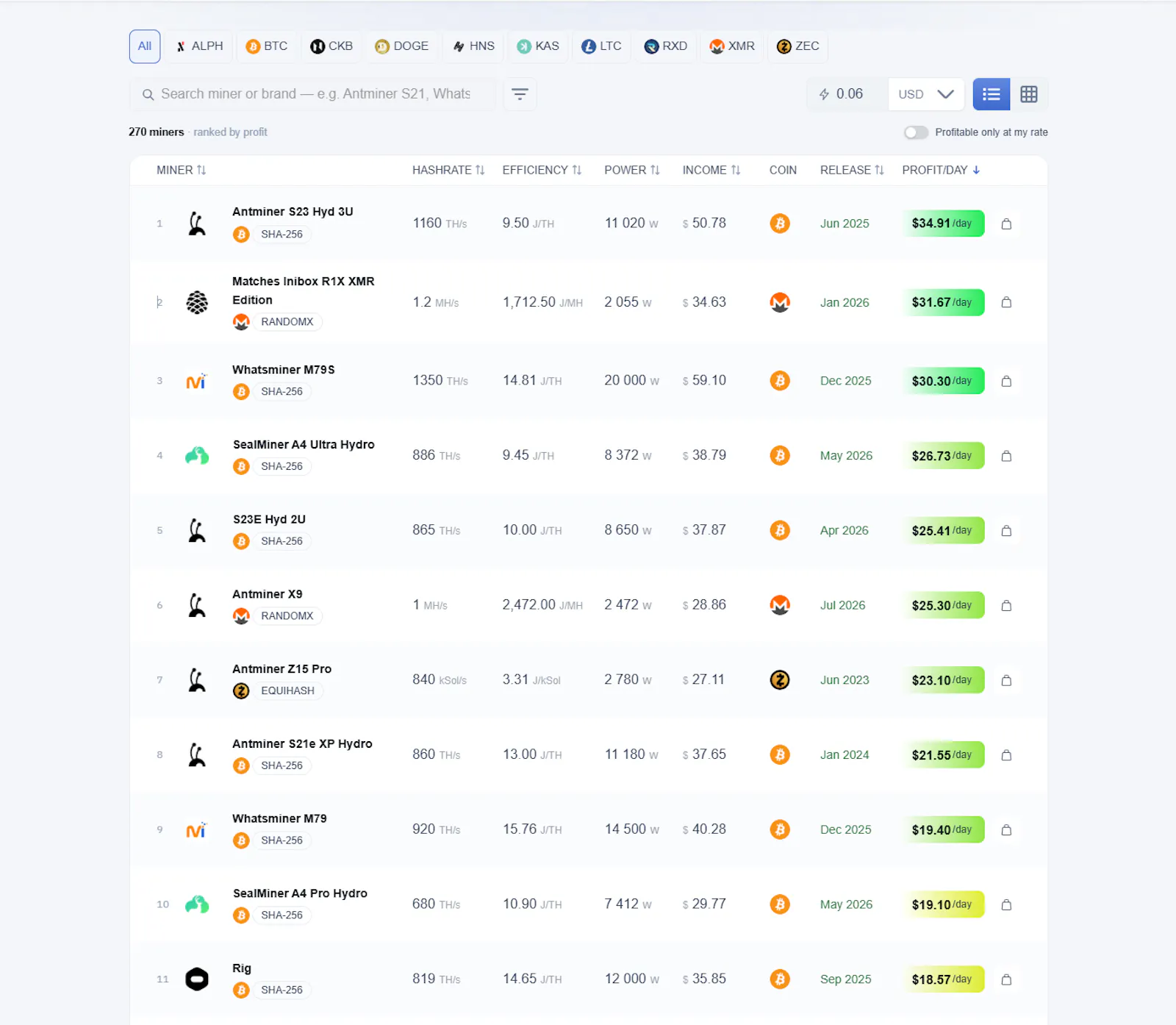The height and width of the screenshot is (1025, 1176).
Task: Click the $25.41/day profit badge
Action: point(943,530)
